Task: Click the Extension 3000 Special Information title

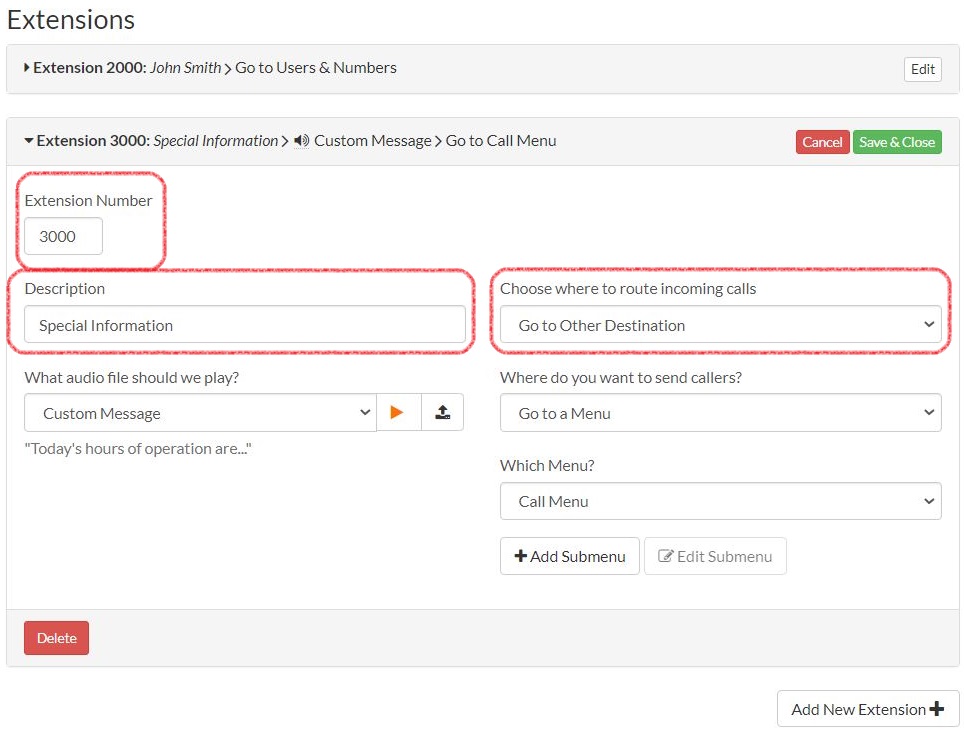Action: click(x=157, y=141)
